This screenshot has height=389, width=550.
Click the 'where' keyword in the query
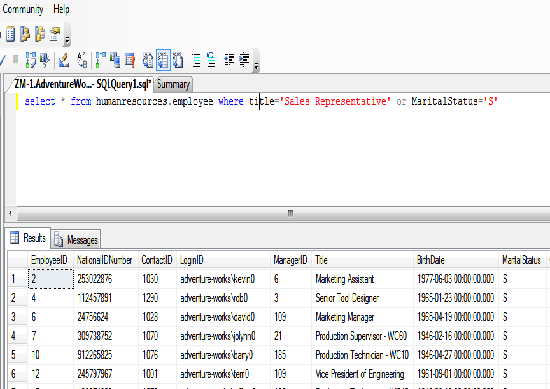point(230,101)
